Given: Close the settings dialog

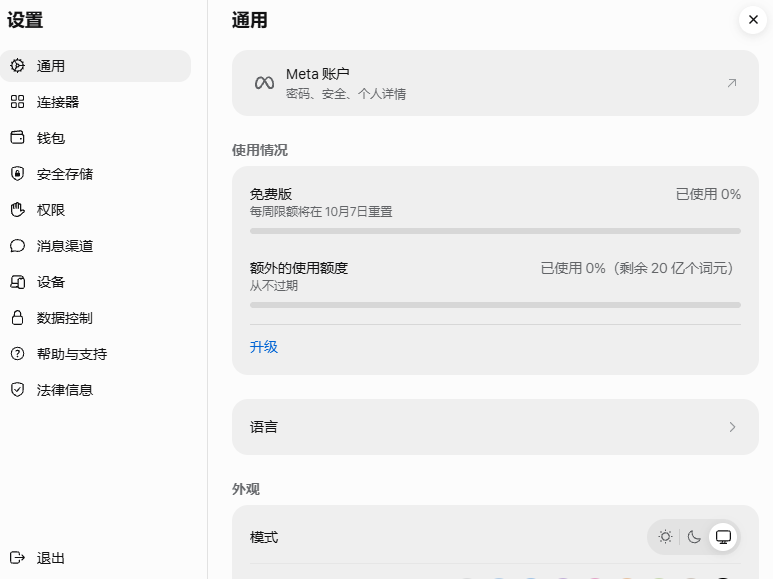Looking at the screenshot, I should (x=753, y=20).
